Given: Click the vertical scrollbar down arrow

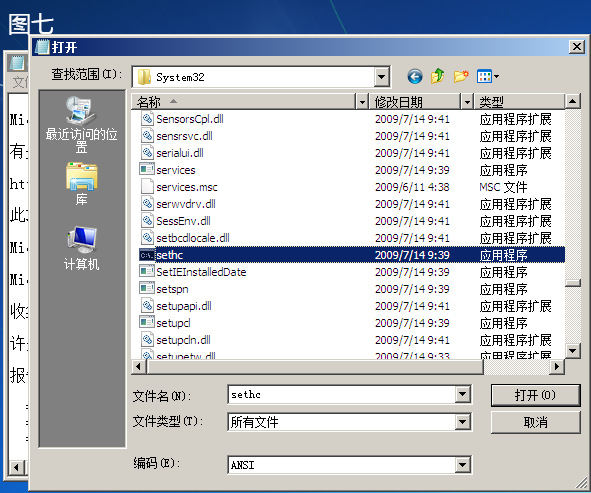Looking at the screenshot, I should [573, 351].
